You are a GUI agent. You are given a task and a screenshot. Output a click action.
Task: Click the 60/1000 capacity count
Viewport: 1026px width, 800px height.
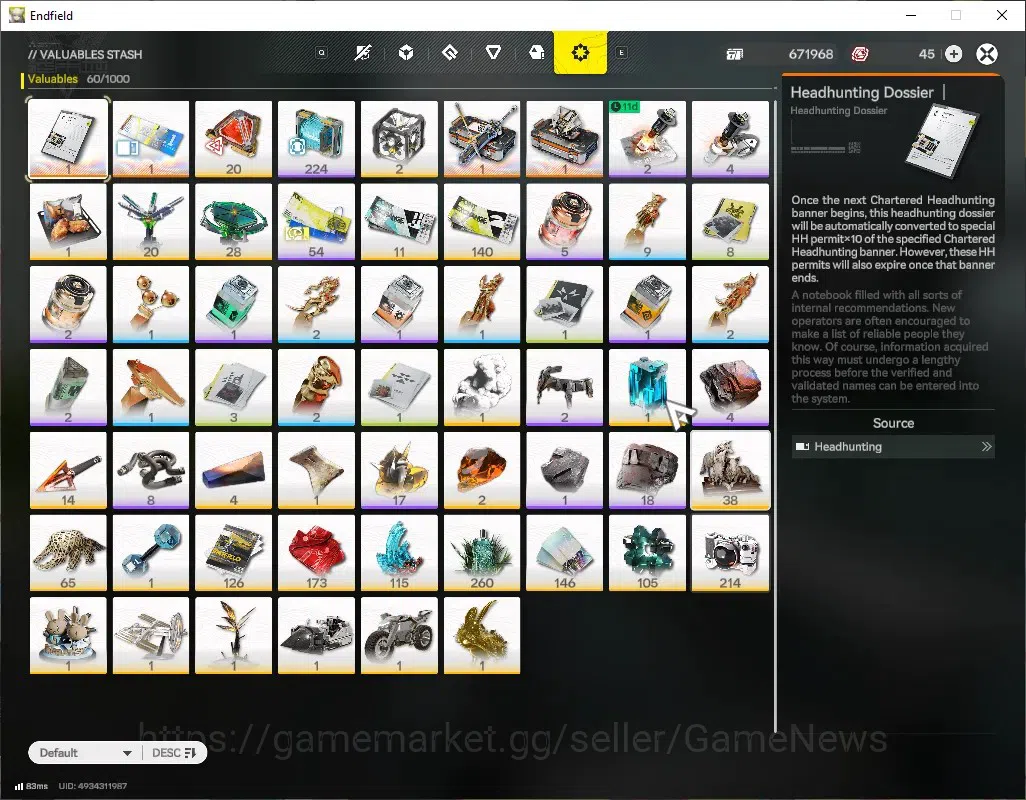pyautogui.click(x=108, y=79)
